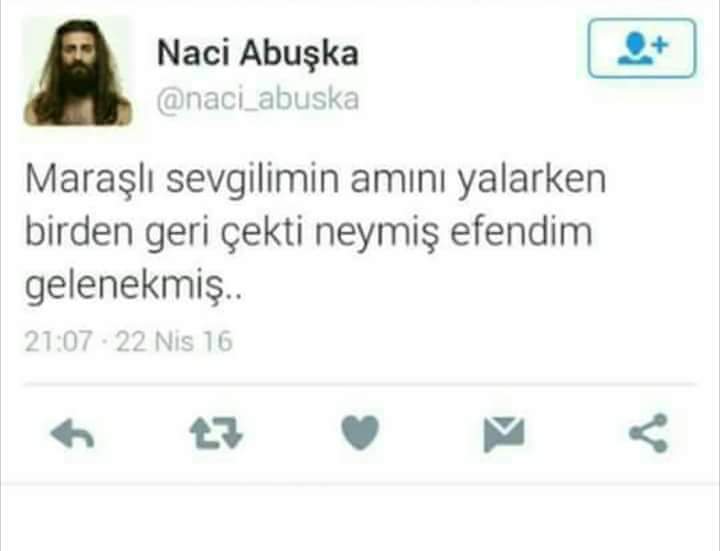
Task: Reply to the tweet with the arrow icon
Action: point(73,433)
